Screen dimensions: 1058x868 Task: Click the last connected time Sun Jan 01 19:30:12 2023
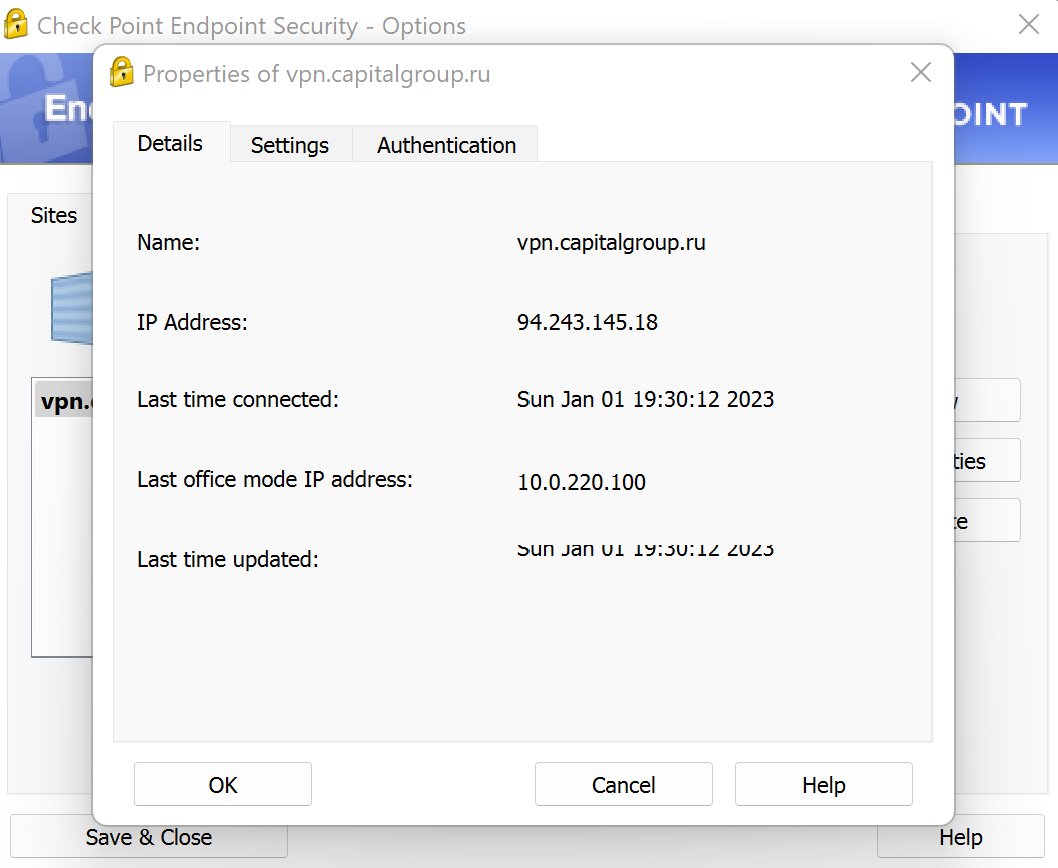point(645,399)
